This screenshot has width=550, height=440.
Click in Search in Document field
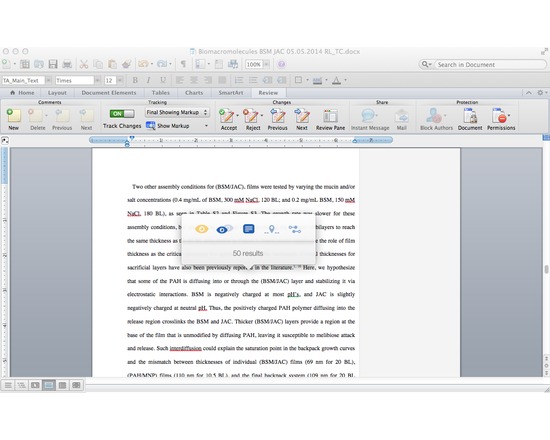[x=490, y=65]
